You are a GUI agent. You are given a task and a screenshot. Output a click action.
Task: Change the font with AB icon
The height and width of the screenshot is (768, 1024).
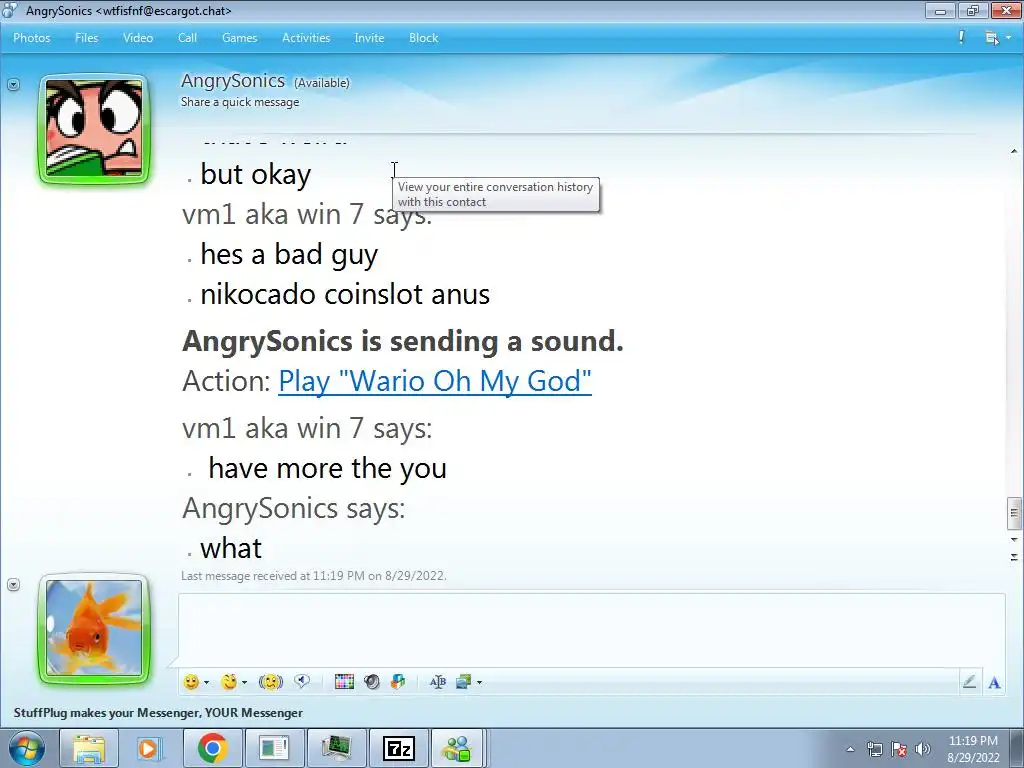click(438, 682)
